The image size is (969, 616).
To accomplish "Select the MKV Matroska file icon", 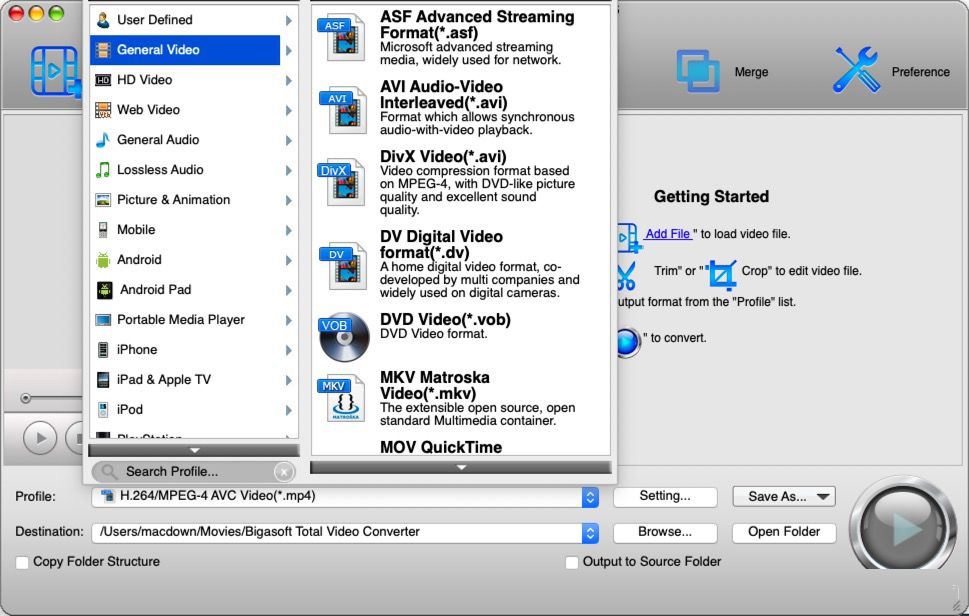I will coord(342,399).
